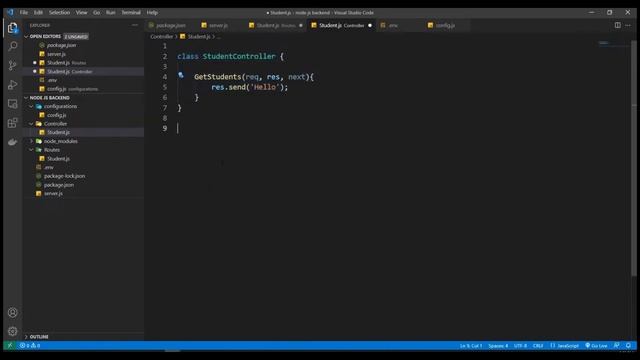
Task: Open the Run menu
Action: pyautogui.click(x=111, y=13)
